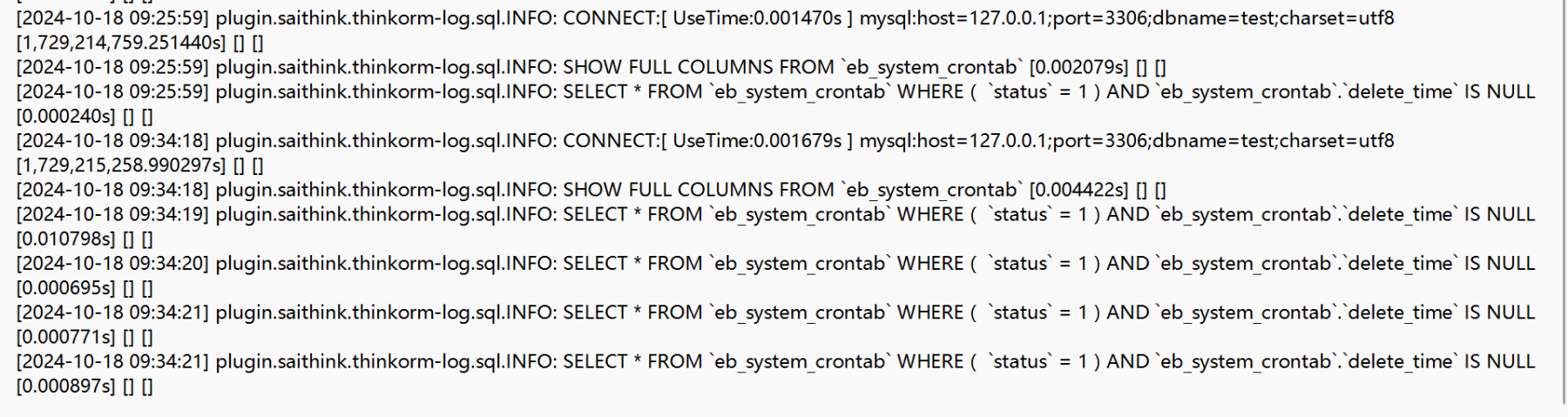
Task: Click the [0.004422s] query duration
Action: 1078,190
